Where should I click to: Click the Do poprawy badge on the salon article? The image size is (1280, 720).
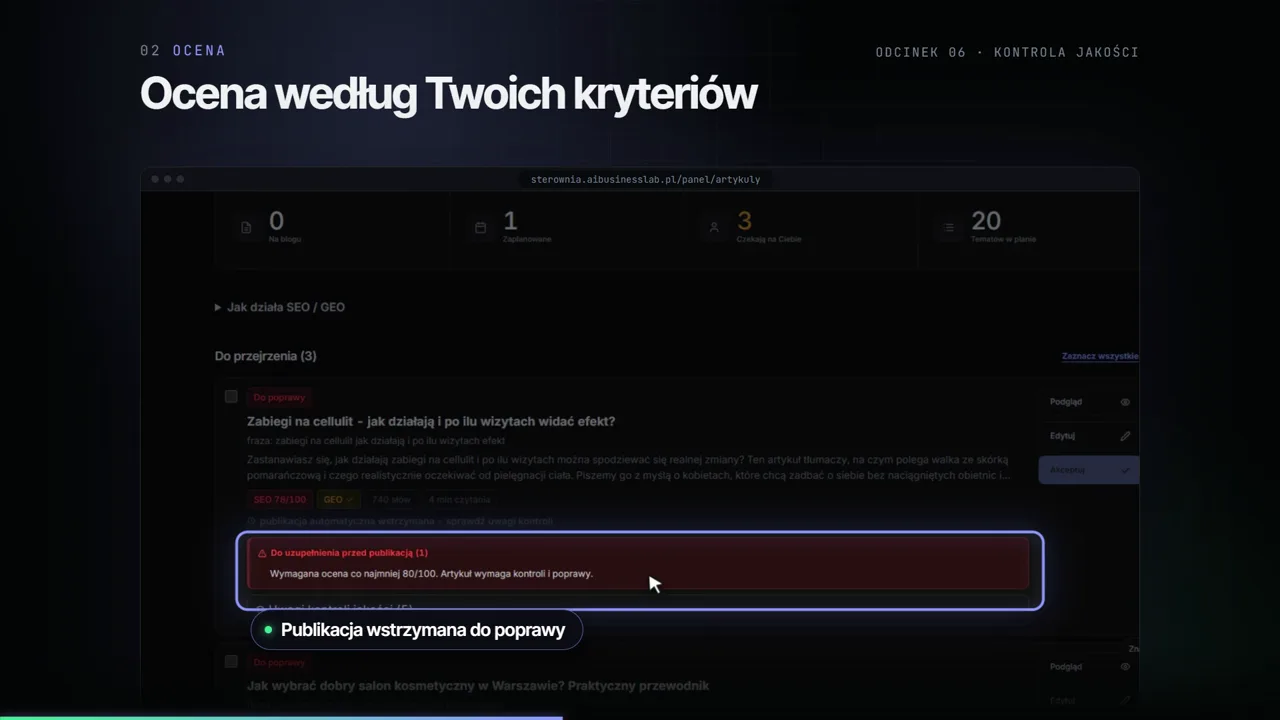(279, 663)
